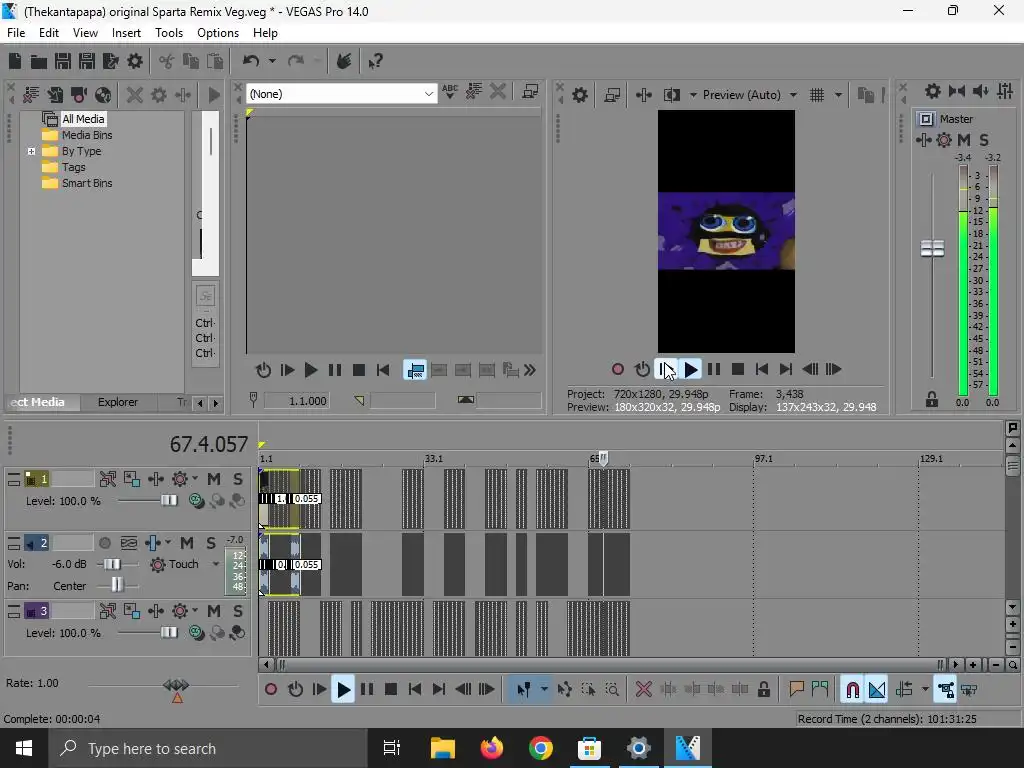Click track 2 Pan slider handle
The image size is (1024, 768).
click(117, 584)
